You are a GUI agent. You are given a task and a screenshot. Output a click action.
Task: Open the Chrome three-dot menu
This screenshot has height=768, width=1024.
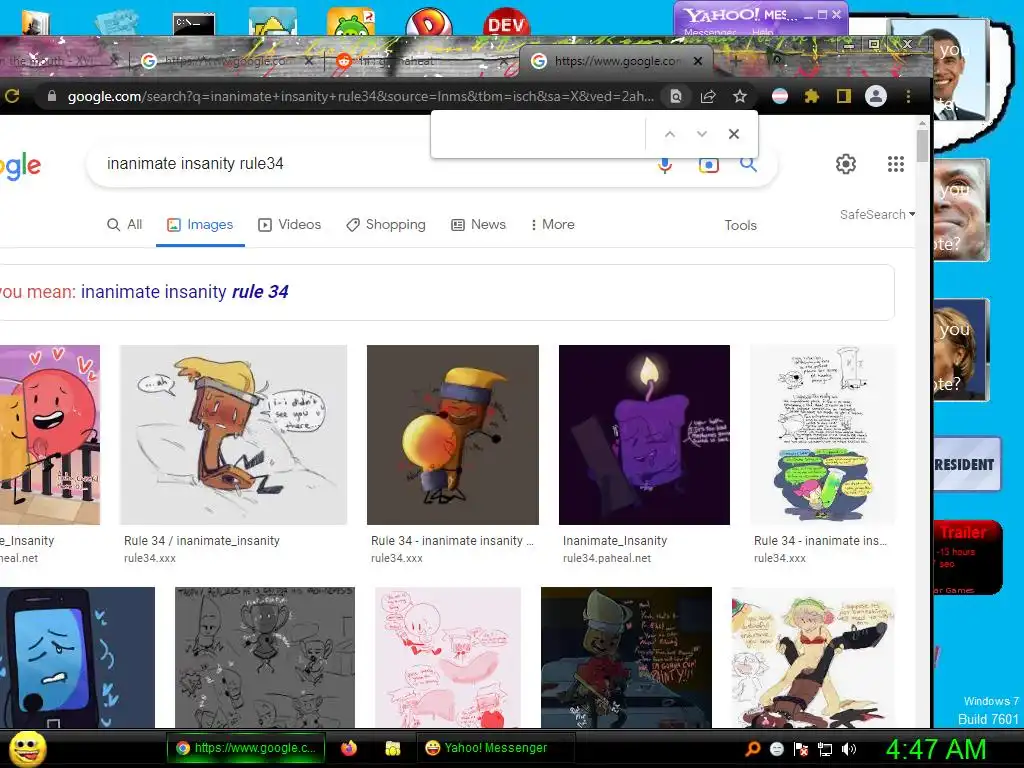coord(908,97)
